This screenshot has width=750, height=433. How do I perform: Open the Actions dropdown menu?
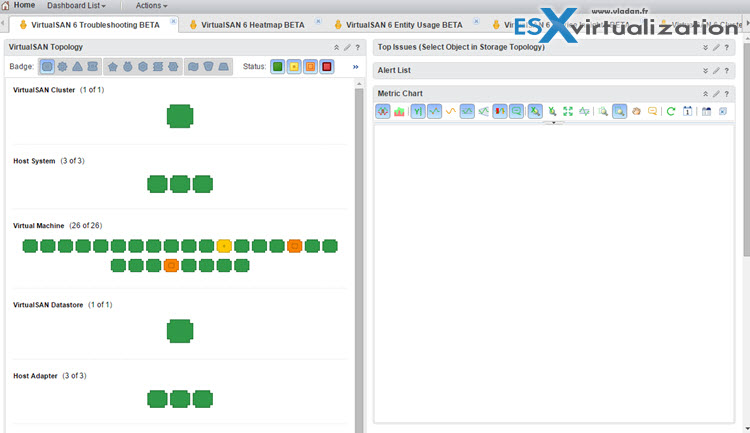coord(151,6)
